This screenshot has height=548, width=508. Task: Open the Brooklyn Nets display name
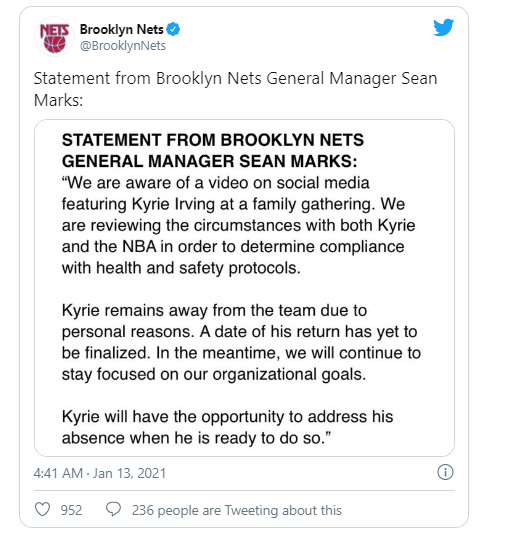tap(122, 29)
